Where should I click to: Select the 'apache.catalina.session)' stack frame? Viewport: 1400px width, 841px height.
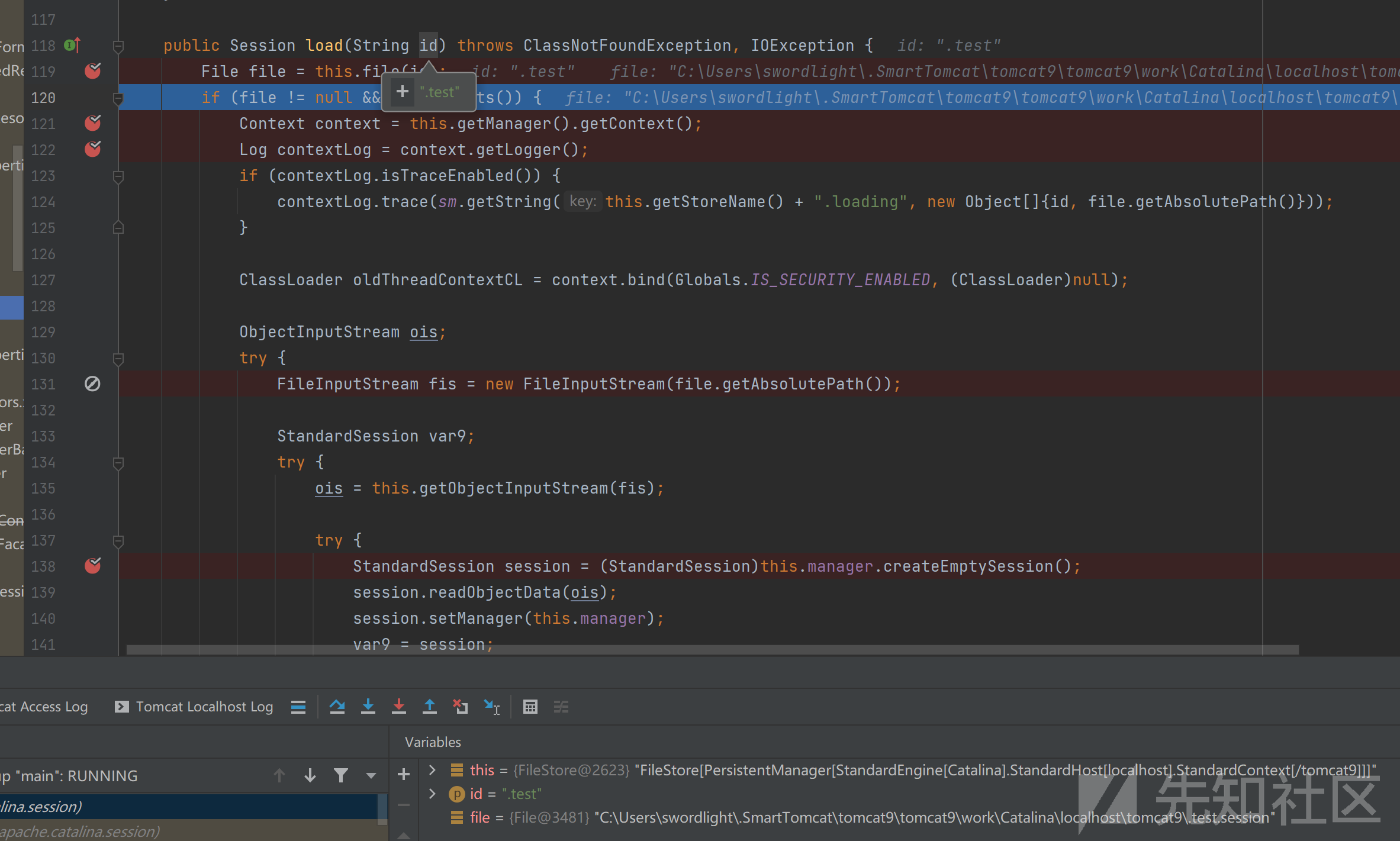[x=188, y=832]
